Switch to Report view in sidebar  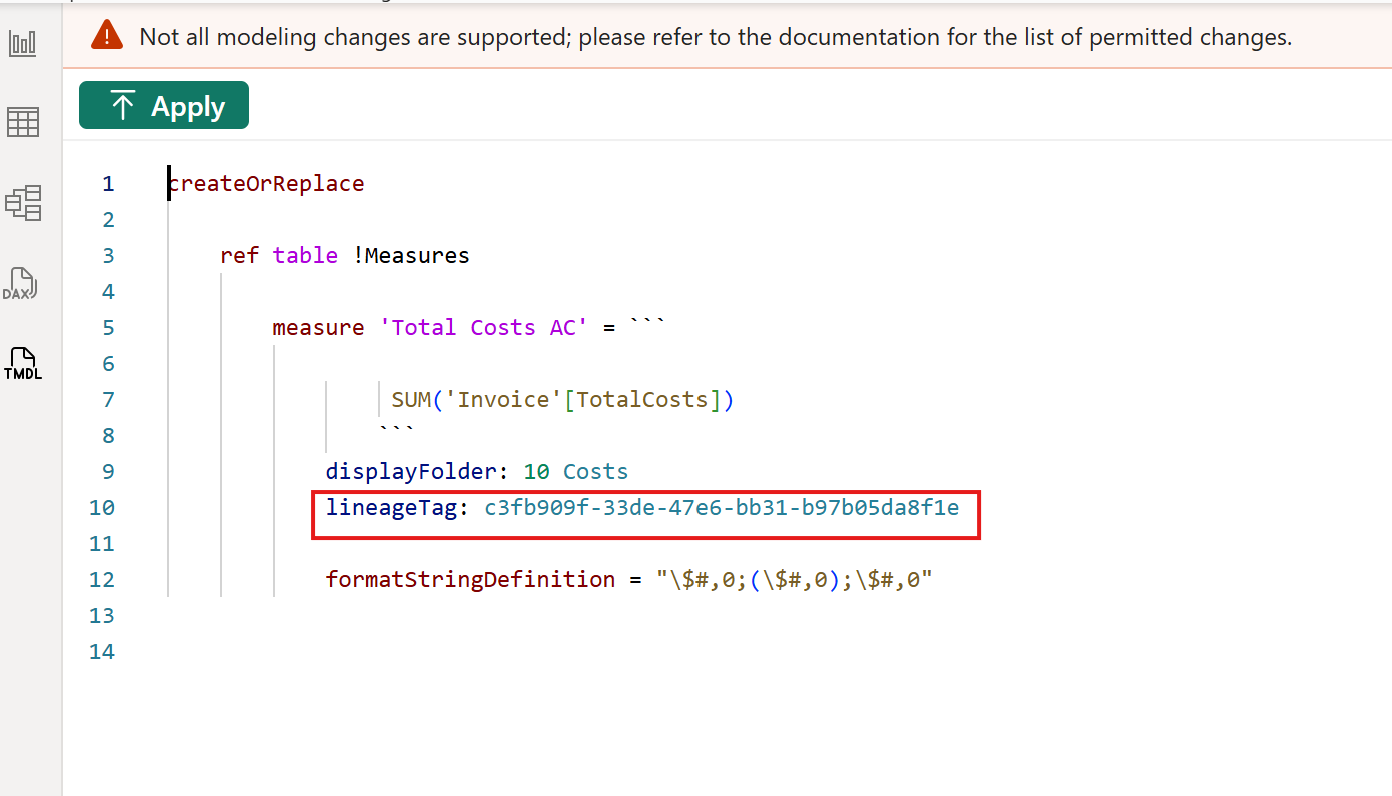22,42
